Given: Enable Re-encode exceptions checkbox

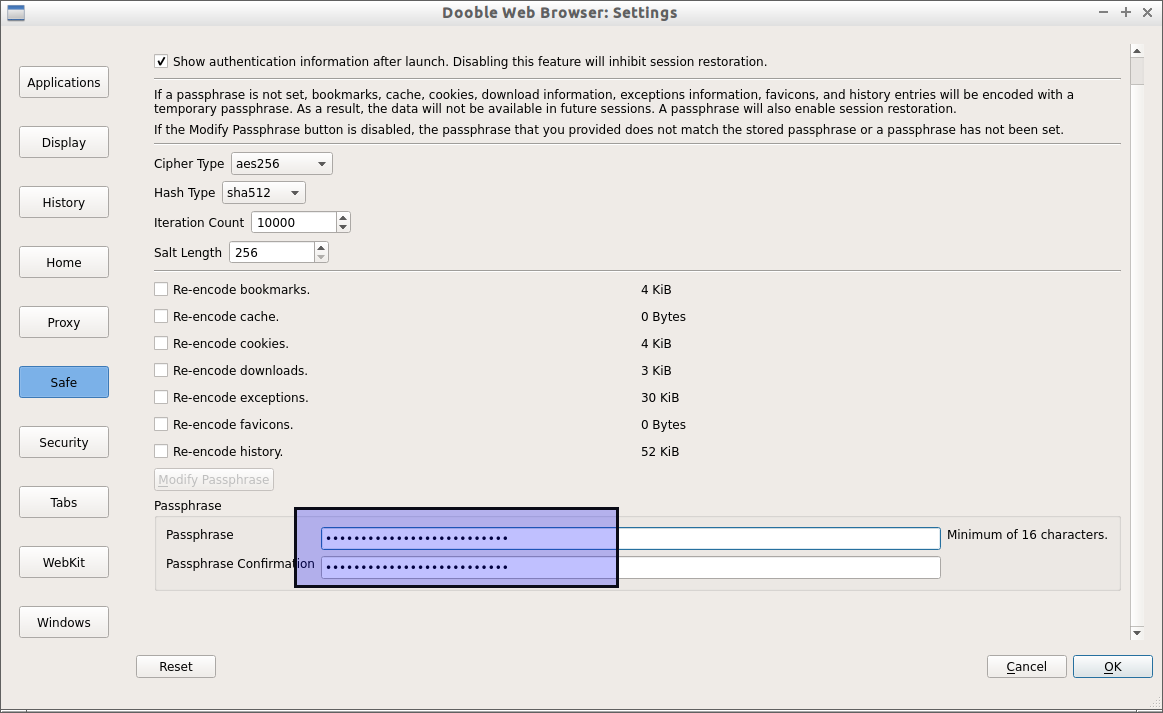Looking at the screenshot, I should (161, 398).
